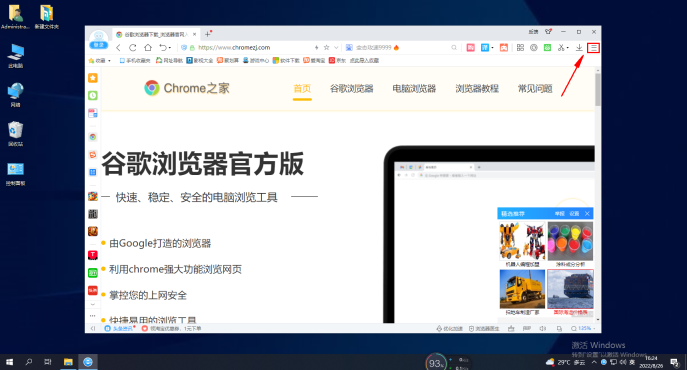The width and height of the screenshot is (687, 370).
Task: Expand sidebar chevron above the three dots
Action: [92, 304]
